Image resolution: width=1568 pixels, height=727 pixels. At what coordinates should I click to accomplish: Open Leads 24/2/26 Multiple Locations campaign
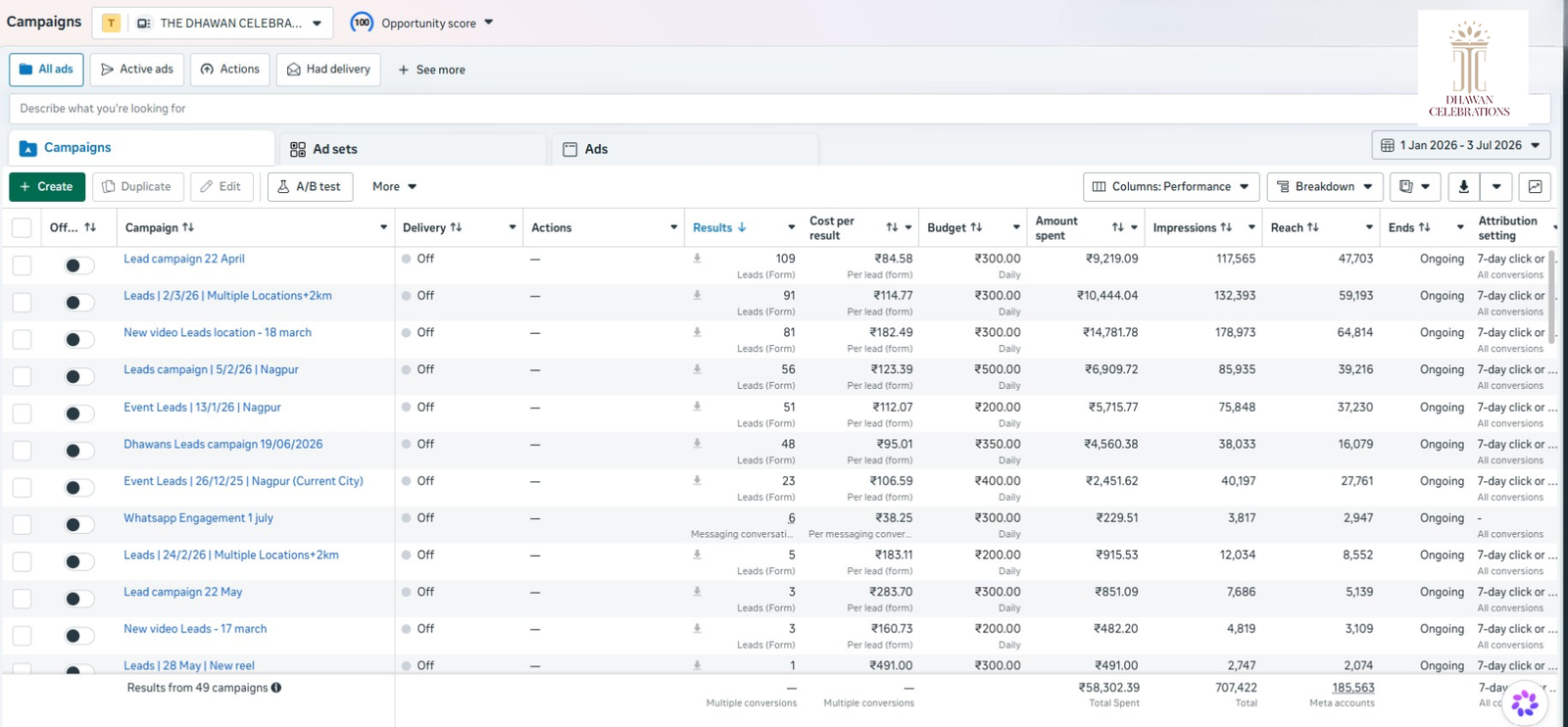click(231, 555)
